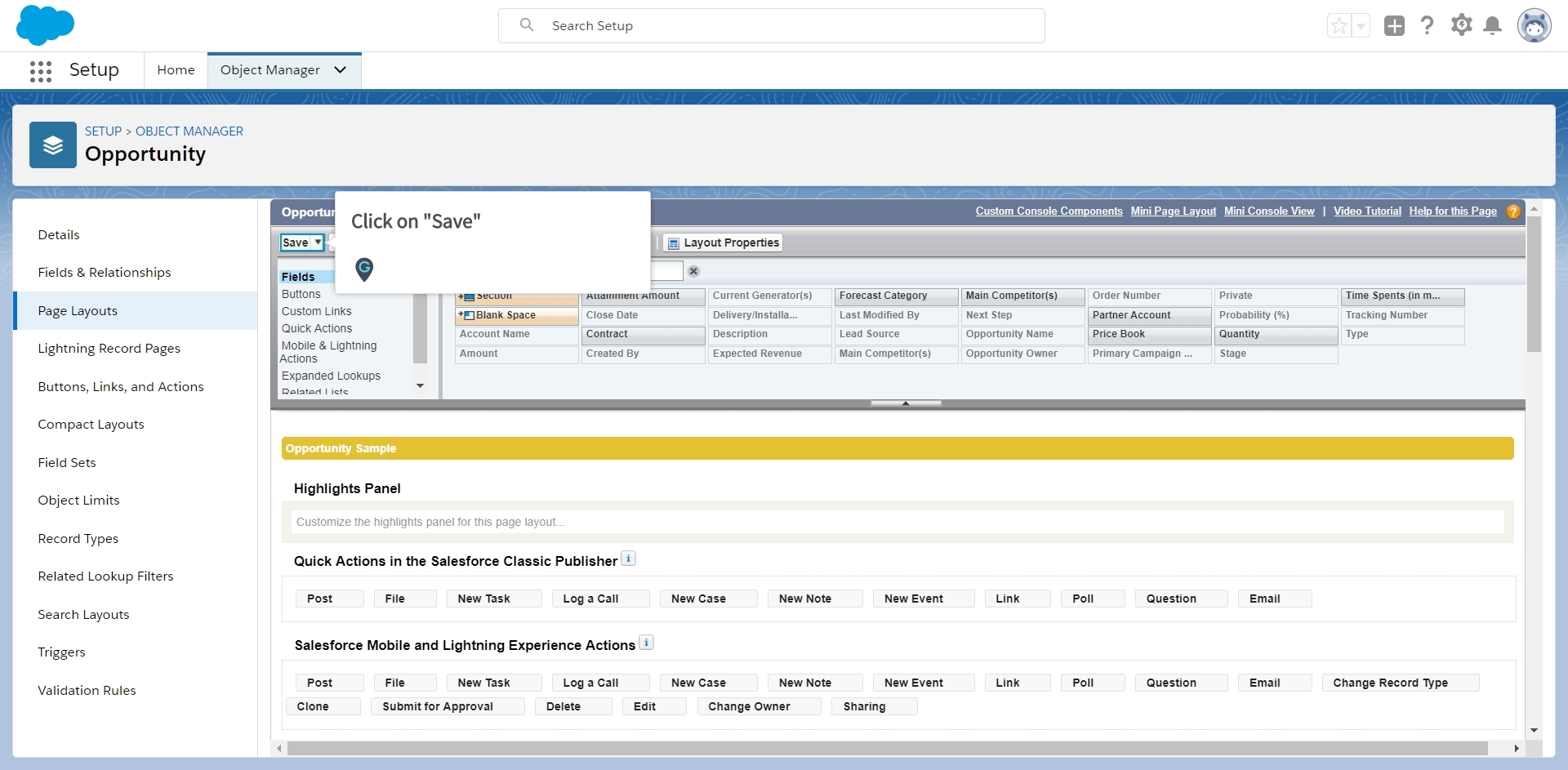Open the Video Tutorial link
1568x770 pixels.
point(1367,211)
